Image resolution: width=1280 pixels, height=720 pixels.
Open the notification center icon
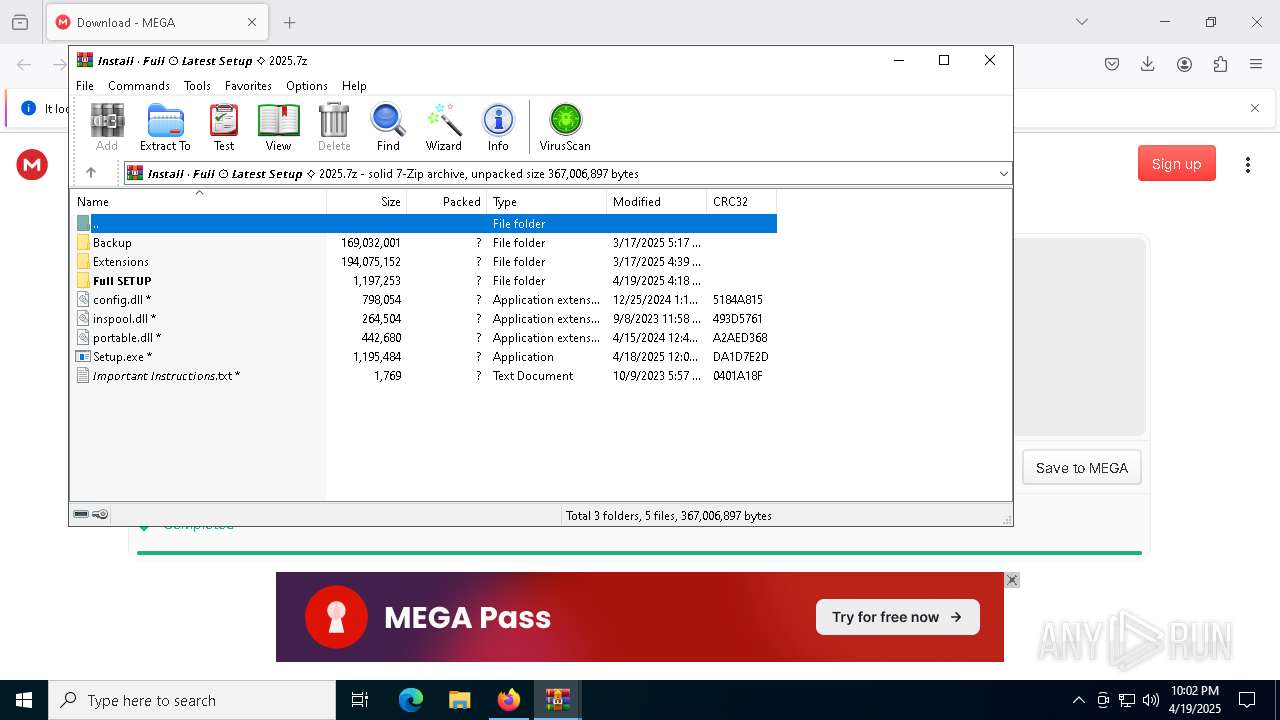[x=1247, y=700]
